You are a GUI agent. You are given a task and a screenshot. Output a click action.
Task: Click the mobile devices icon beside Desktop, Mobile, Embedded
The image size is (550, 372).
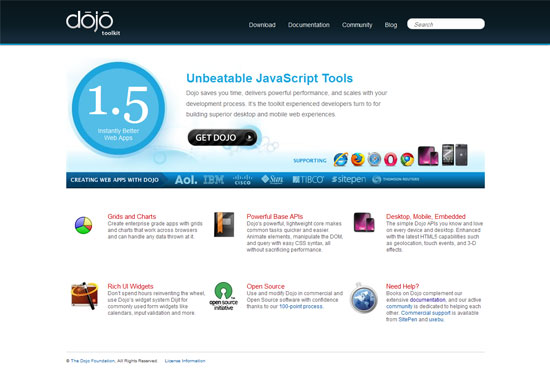364,222
